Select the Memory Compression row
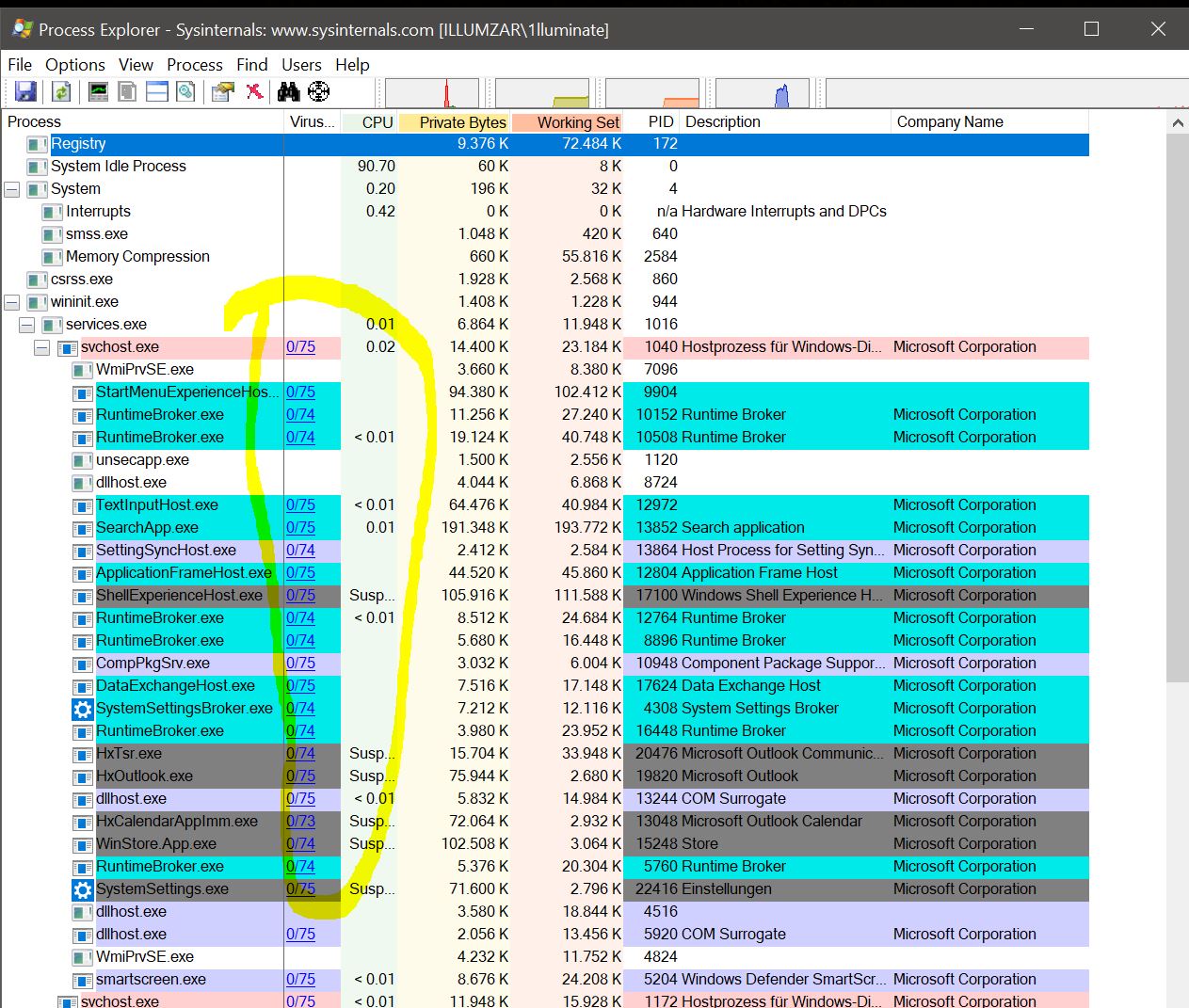This screenshot has width=1189, height=1008. [545, 257]
